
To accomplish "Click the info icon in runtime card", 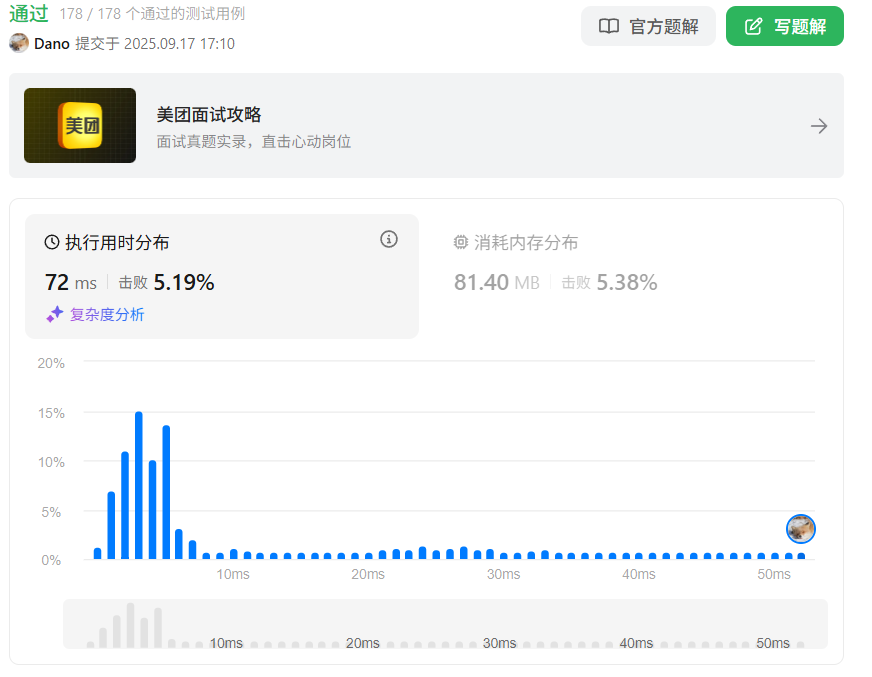I will click(x=389, y=239).
